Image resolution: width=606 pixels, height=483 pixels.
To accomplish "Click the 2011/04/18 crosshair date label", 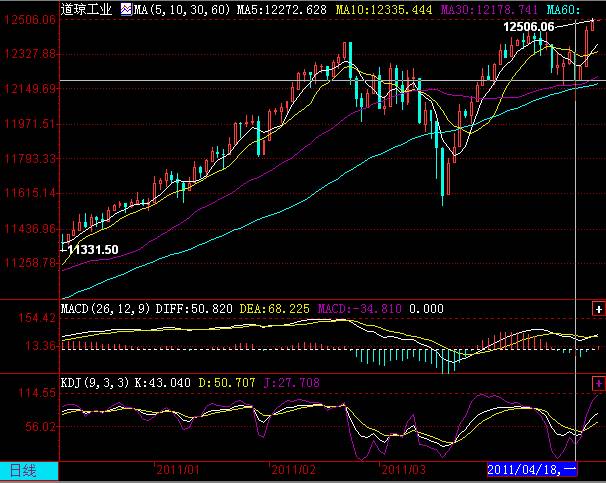I will 532,470.
